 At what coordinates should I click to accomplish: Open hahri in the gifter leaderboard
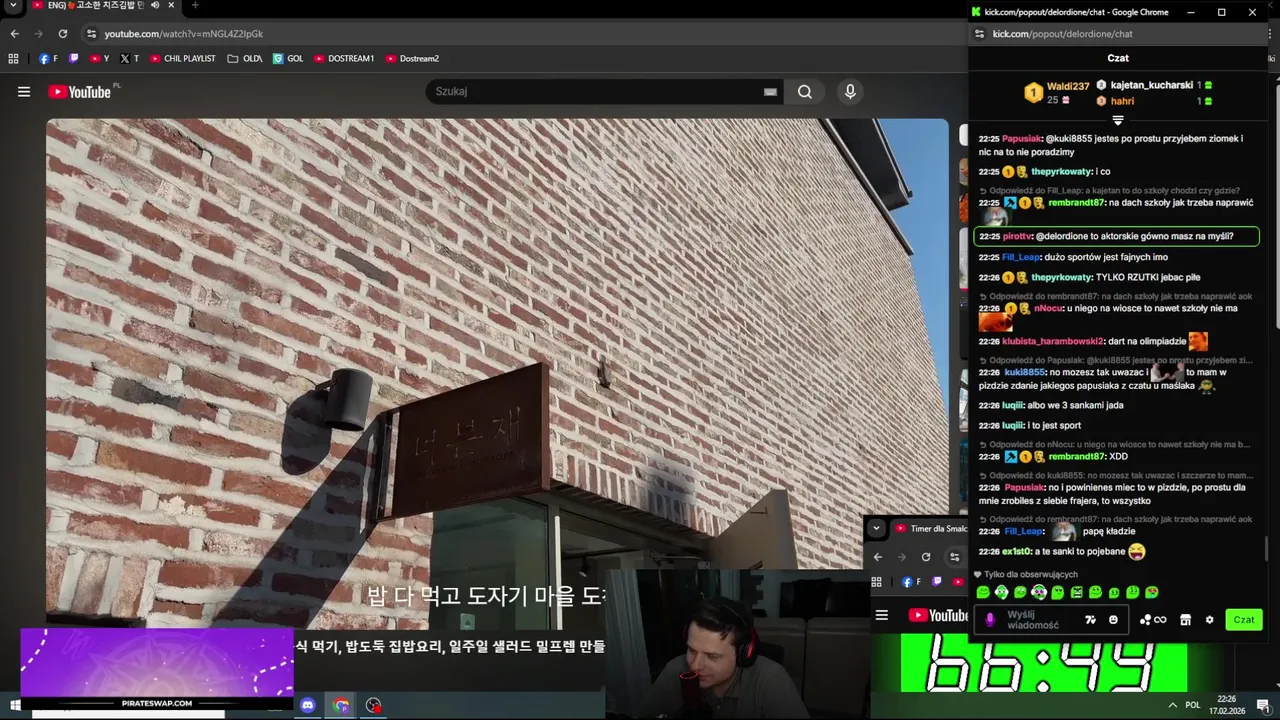(1122, 102)
